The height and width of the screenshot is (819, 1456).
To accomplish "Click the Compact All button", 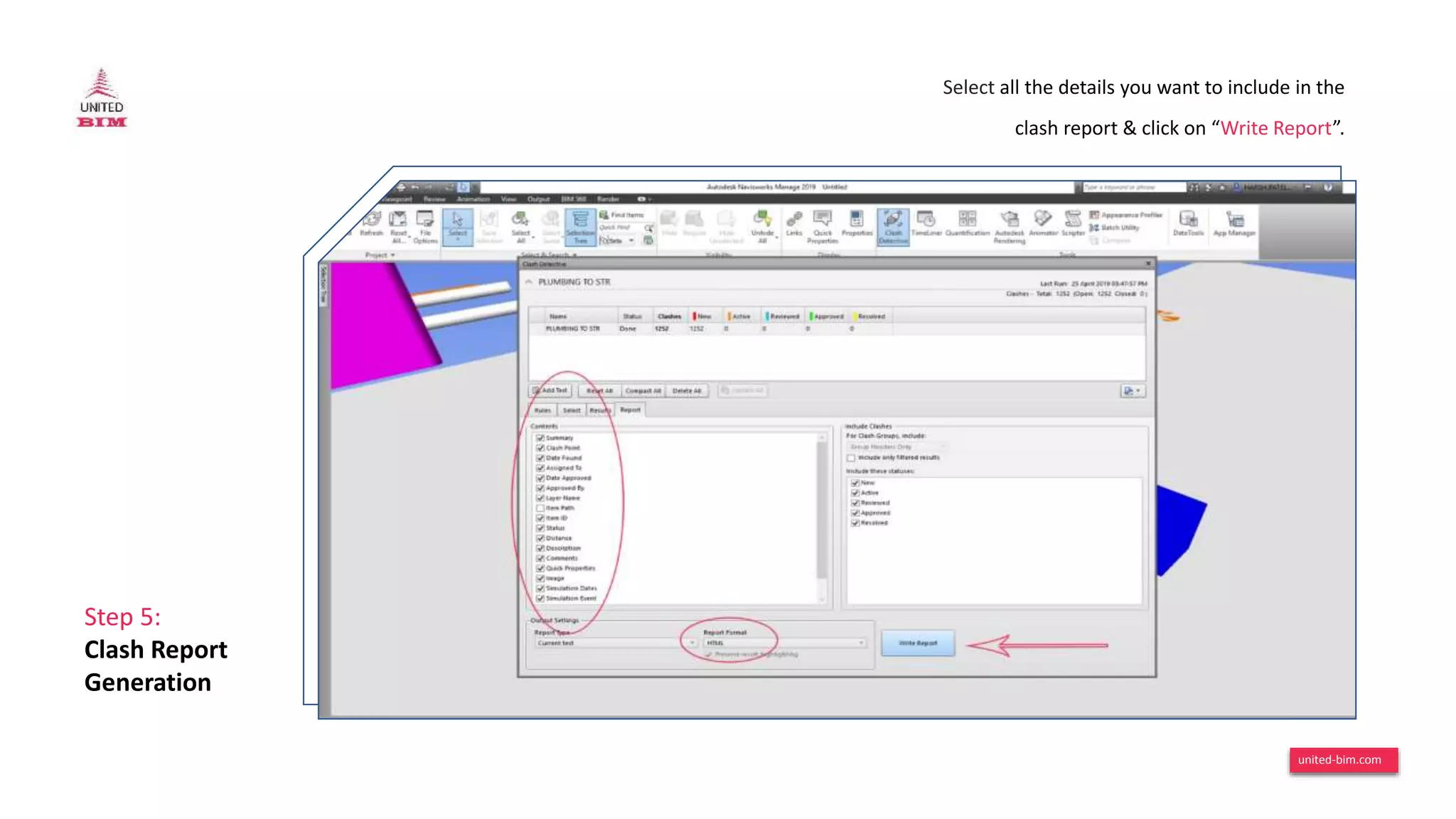I will point(643,391).
